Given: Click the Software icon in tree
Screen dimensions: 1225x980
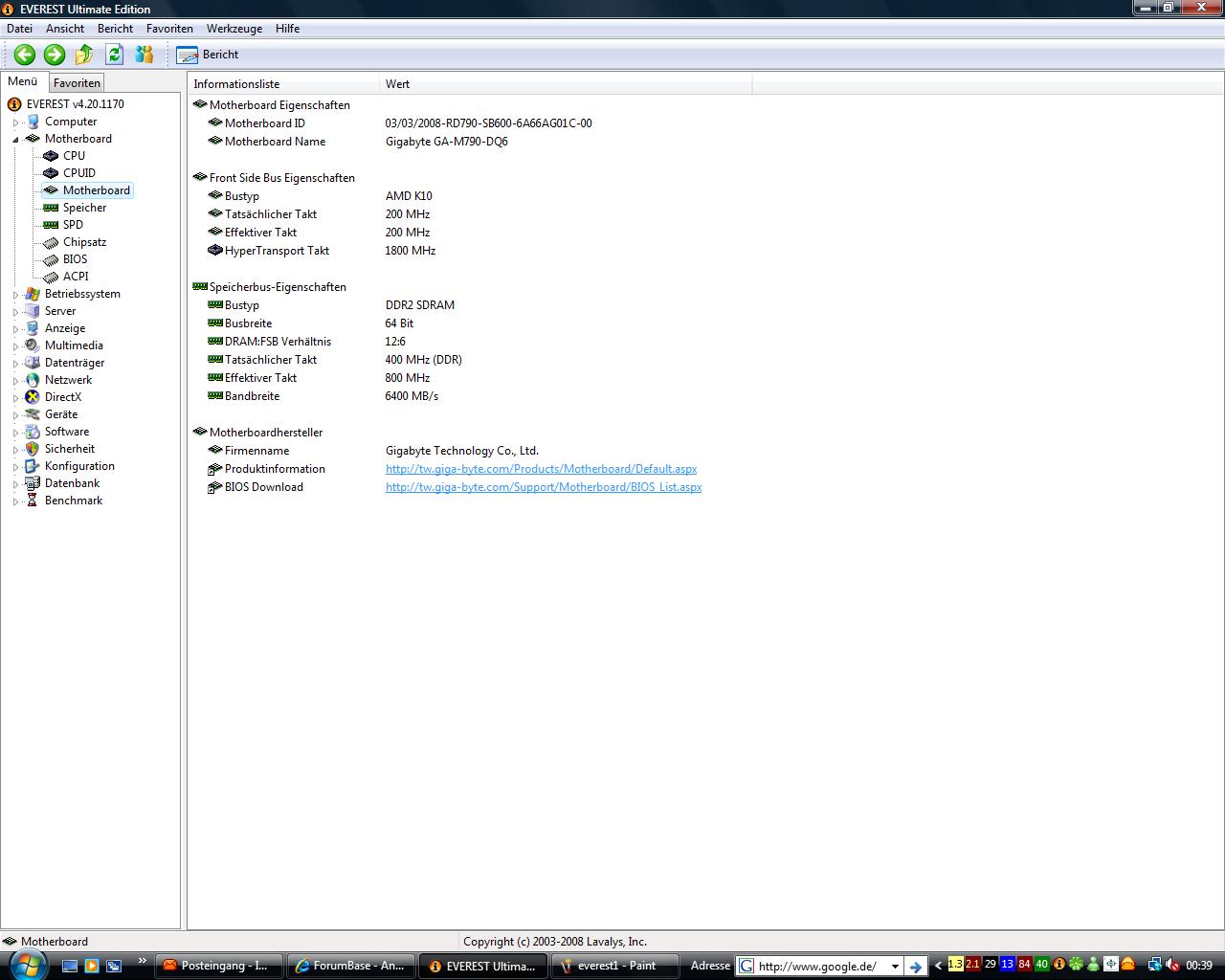Looking at the screenshot, I should [x=33, y=432].
